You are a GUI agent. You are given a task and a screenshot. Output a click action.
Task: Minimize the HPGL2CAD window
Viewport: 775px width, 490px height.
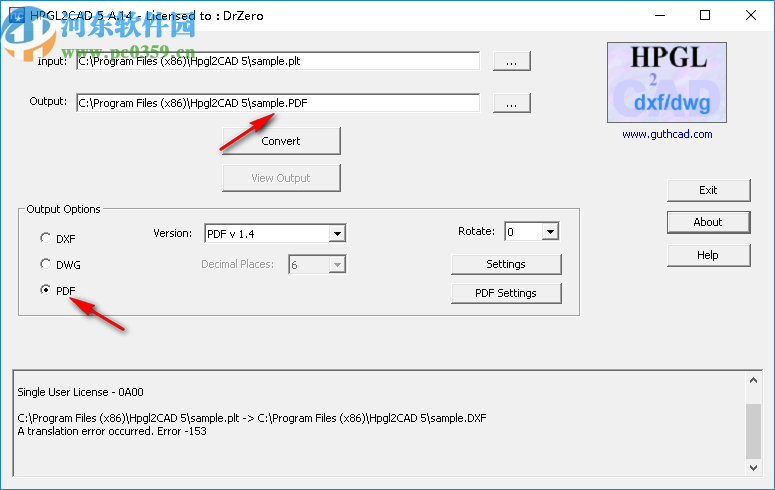[660, 15]
